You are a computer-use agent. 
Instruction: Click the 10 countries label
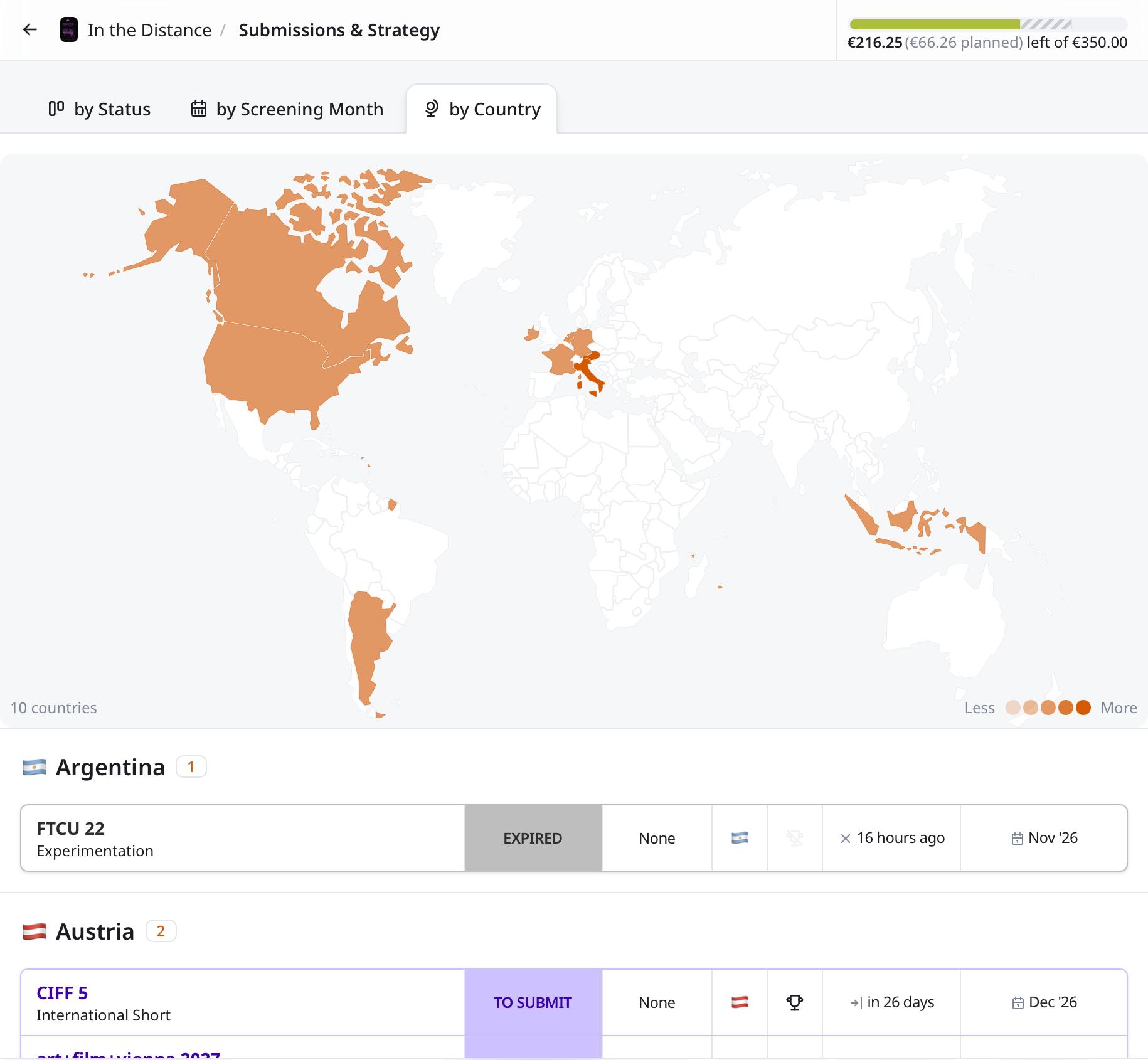tap(54, 708)
